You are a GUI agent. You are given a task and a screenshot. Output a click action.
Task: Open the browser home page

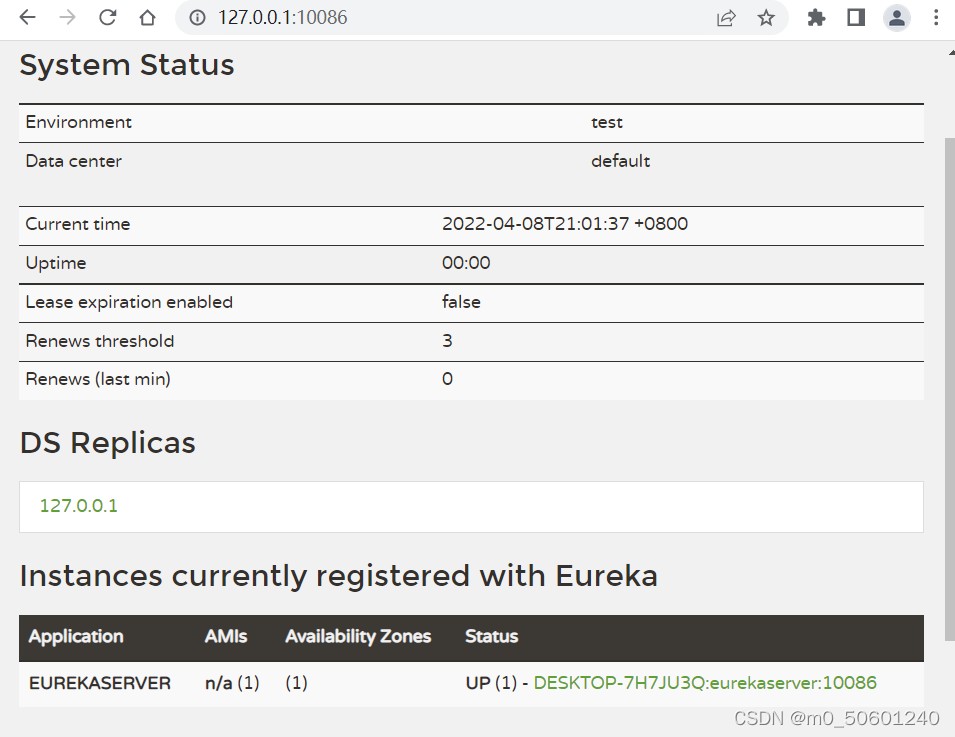point(148,17)
